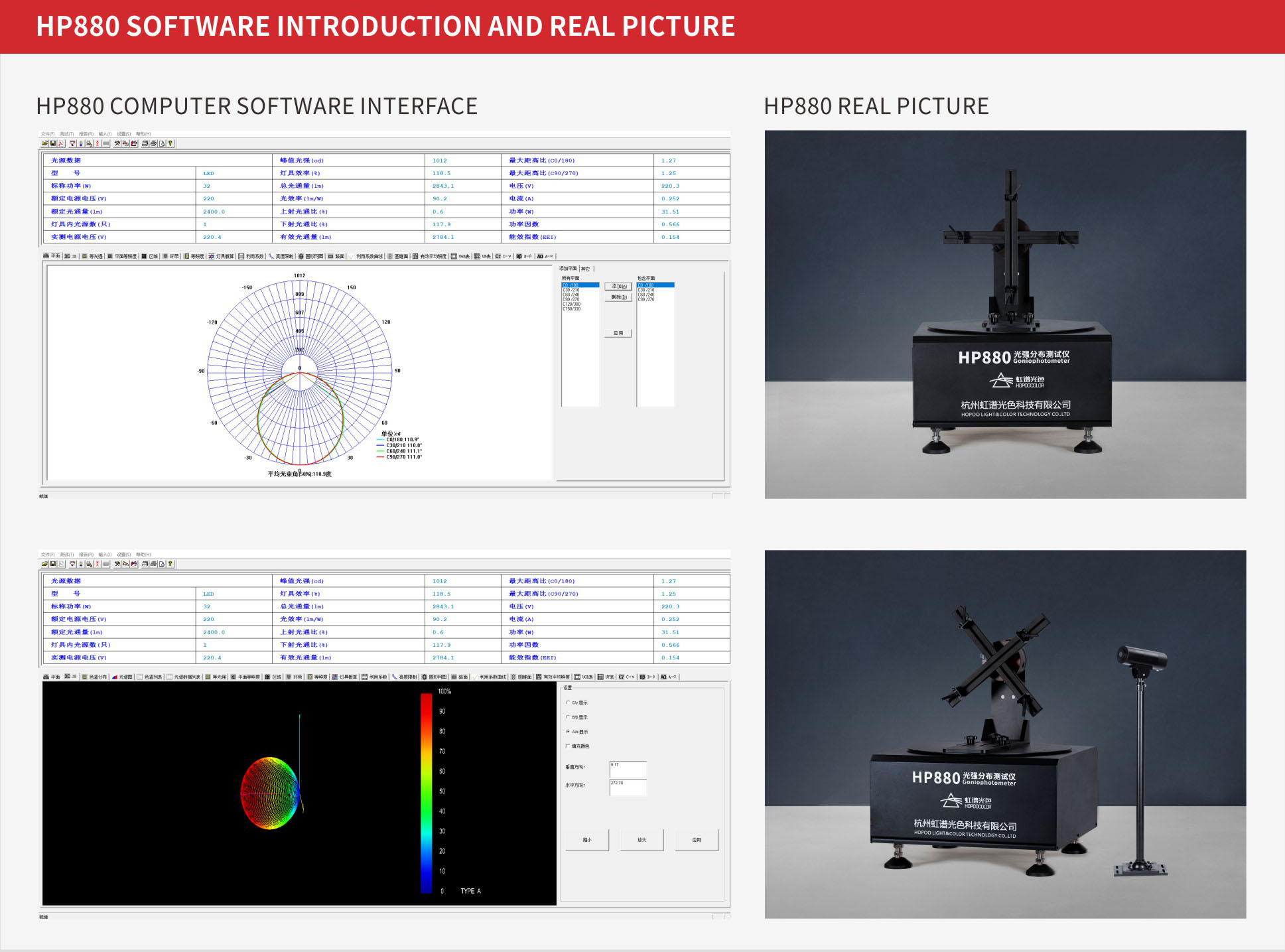Click the 放大 zoom-in button
1285x952 pixels.
[642, 840]
